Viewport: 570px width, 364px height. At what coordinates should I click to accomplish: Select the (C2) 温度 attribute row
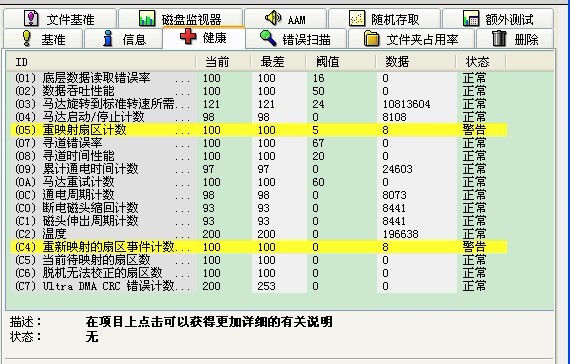tap(260, 234)
